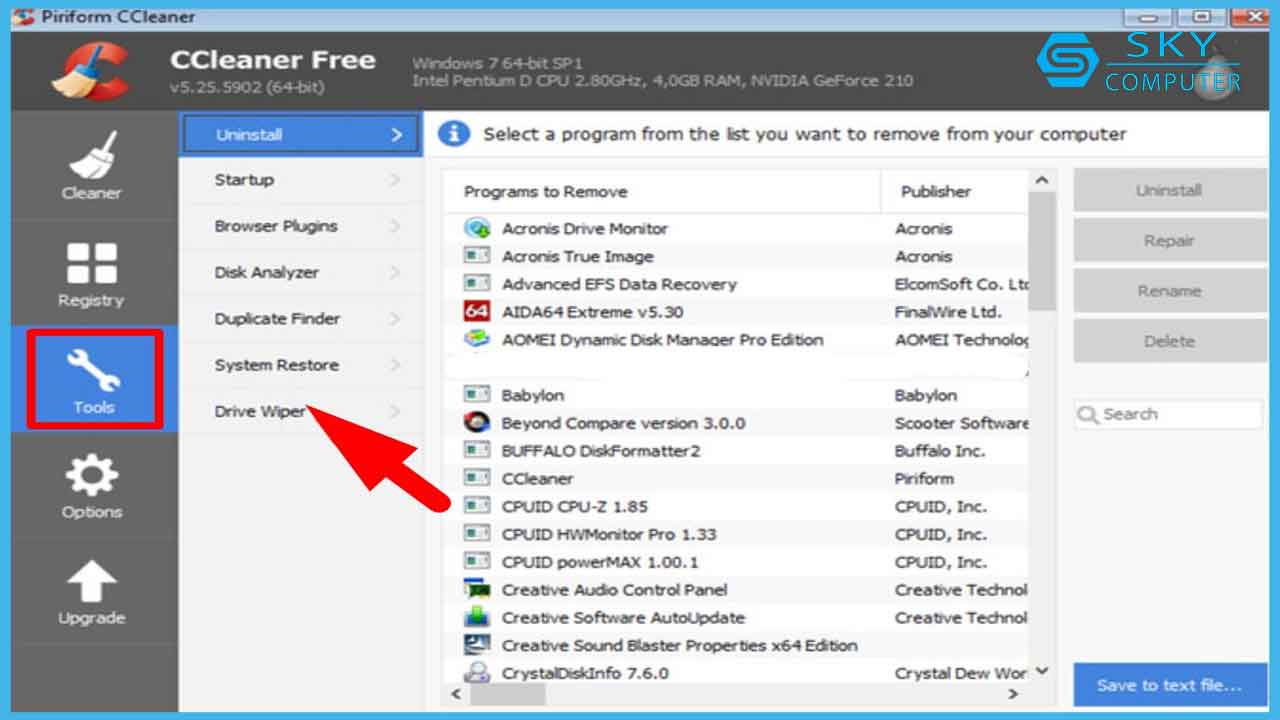Open the Duplicate Finder tab
Image resolution: width=1280 pixels, height=720 pixels.
(x=301, y=318)
